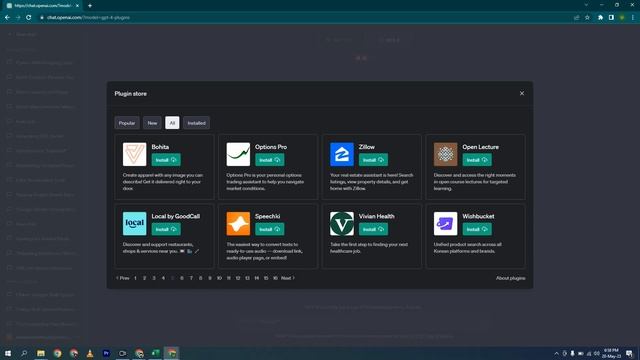
Task: Click the Bohita plugin logo
Action: 134,154
